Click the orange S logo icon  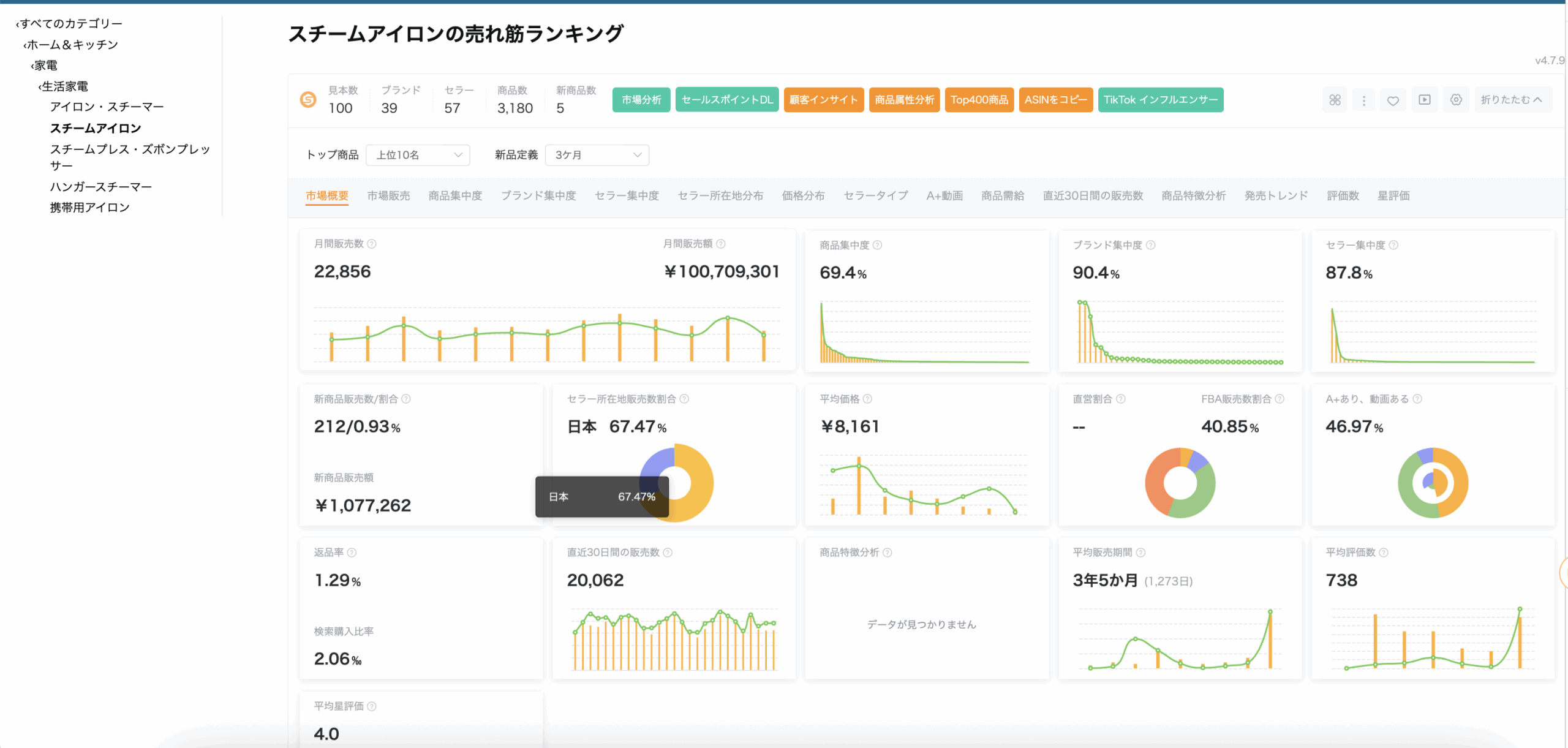(x=308, y=99)
